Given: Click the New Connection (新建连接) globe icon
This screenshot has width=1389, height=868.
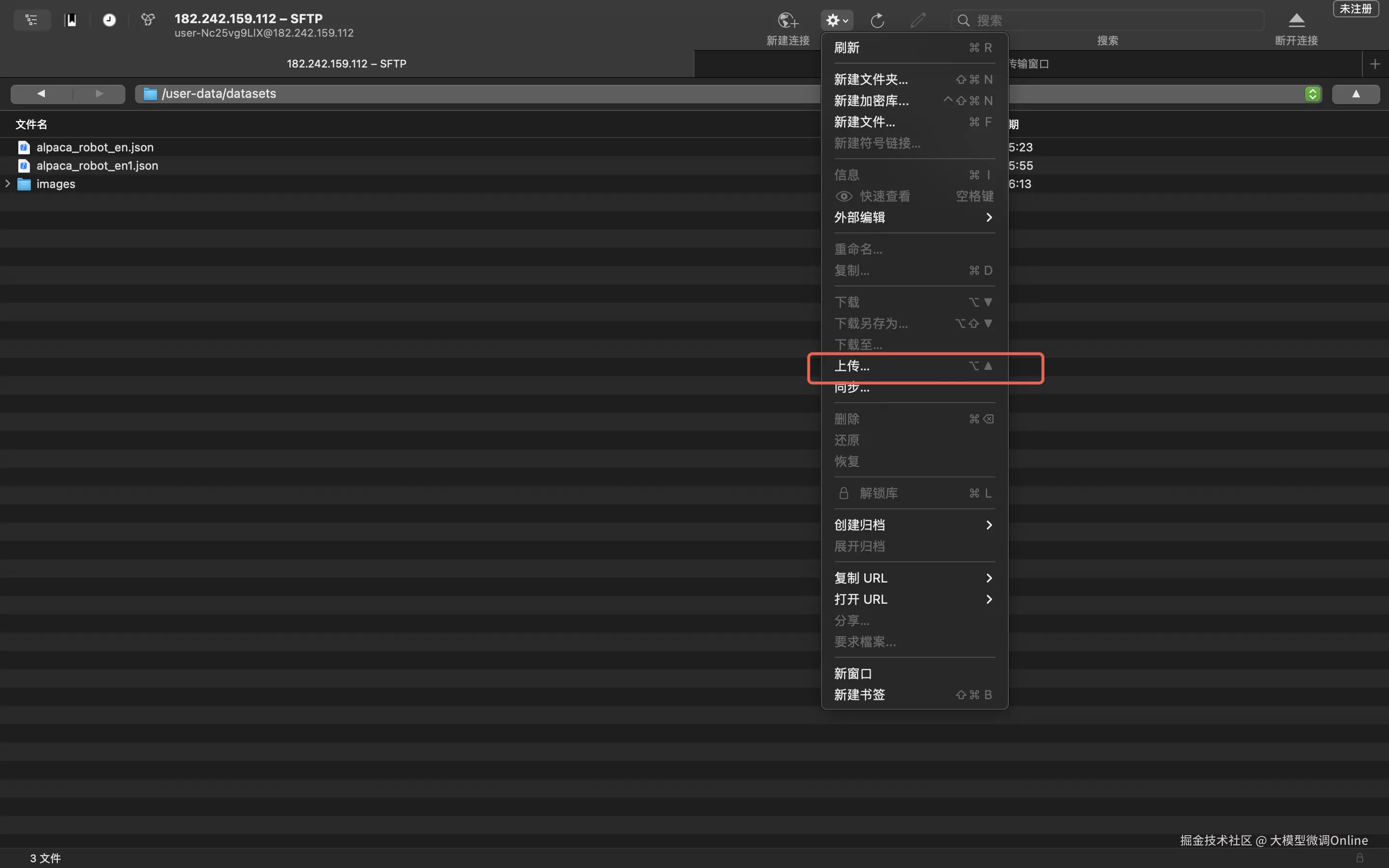Looking at the screenshot, I should 788,21.
